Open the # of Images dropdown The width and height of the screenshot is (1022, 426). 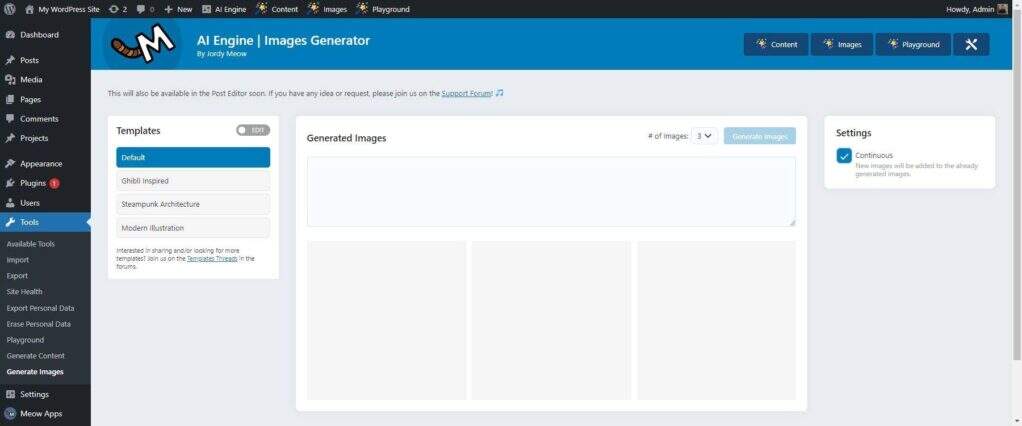pos(705,136)
